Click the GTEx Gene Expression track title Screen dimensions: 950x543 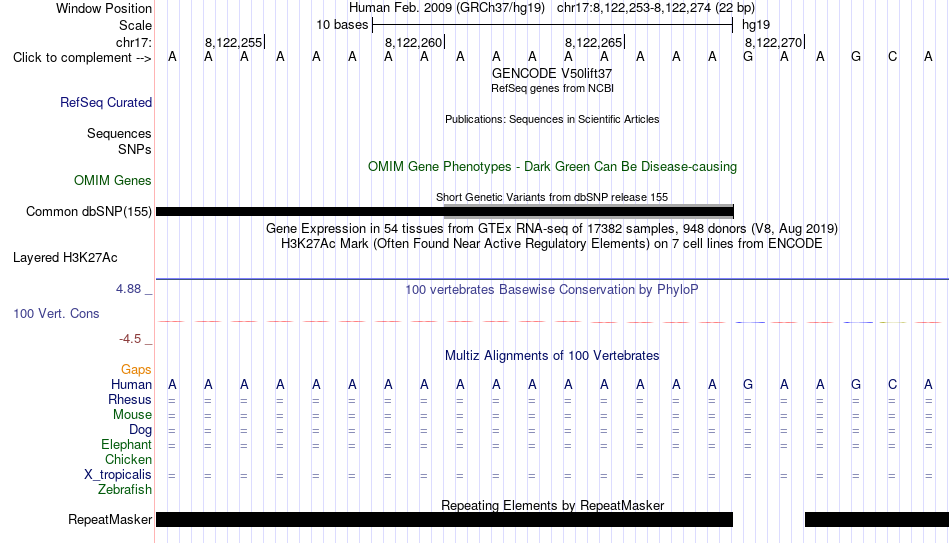coord(552,228)
